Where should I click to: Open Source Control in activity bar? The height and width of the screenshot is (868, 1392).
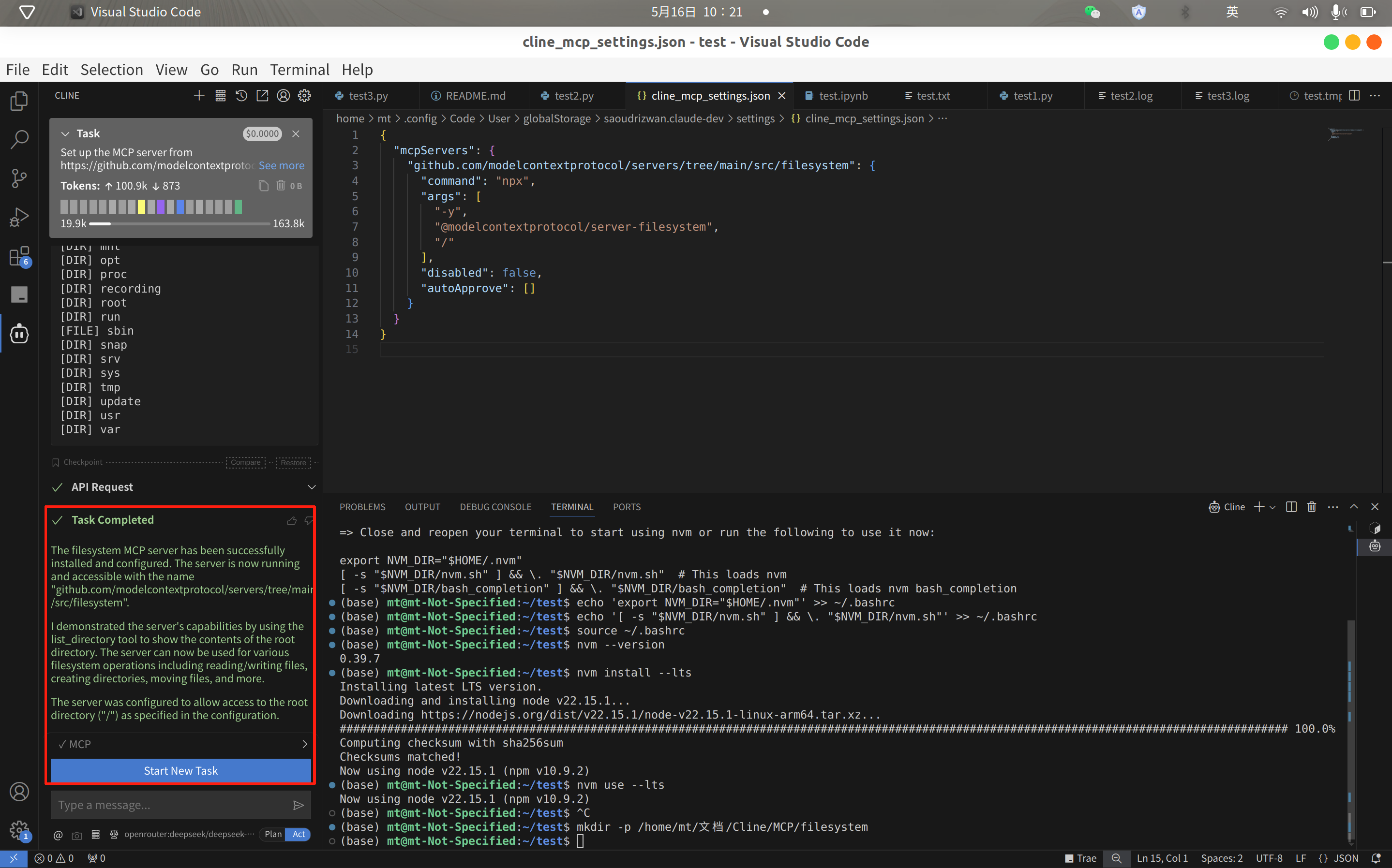pyautogui.click(x=19, y=178)
